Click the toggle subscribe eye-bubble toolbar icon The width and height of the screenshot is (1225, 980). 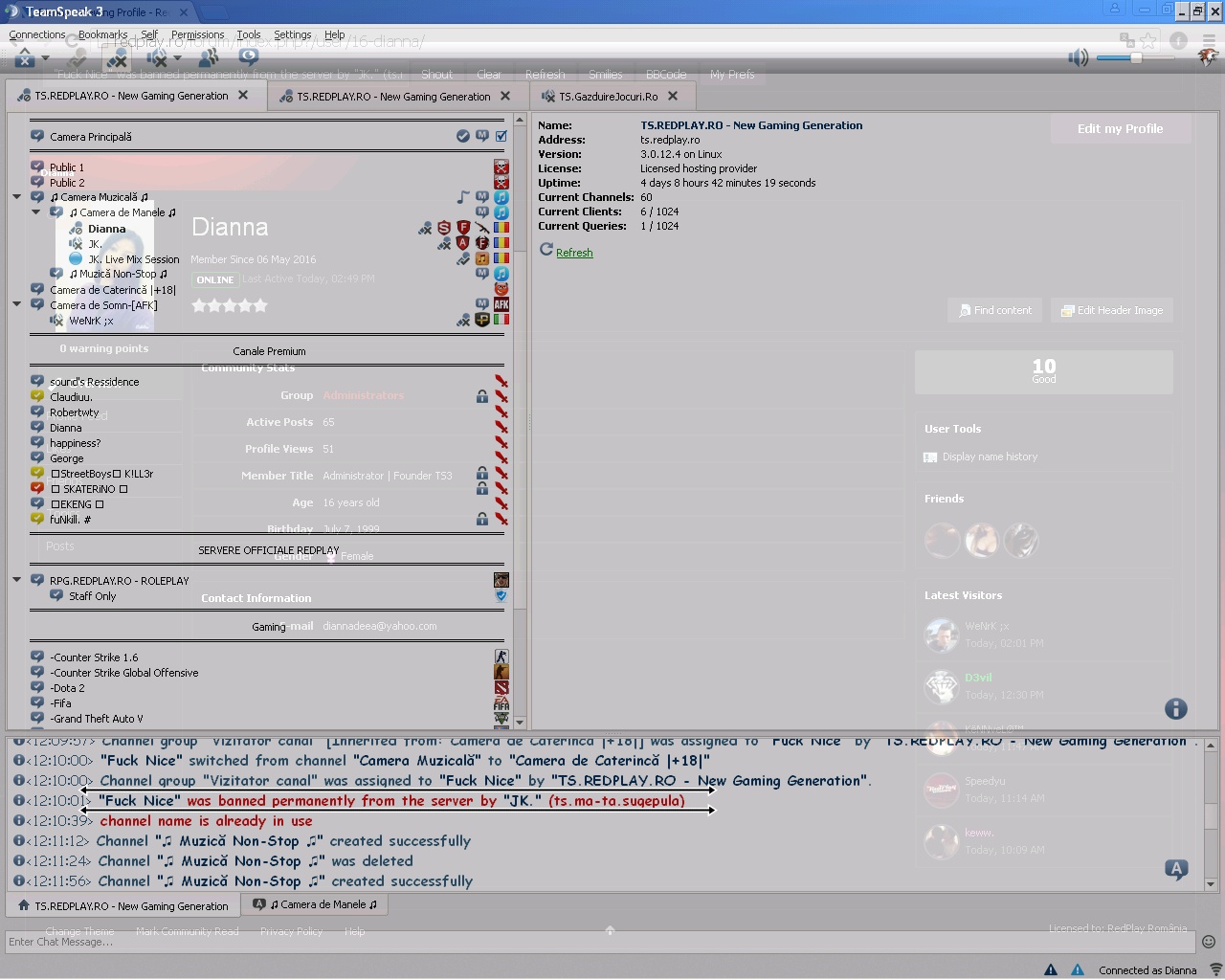(249, 56)
